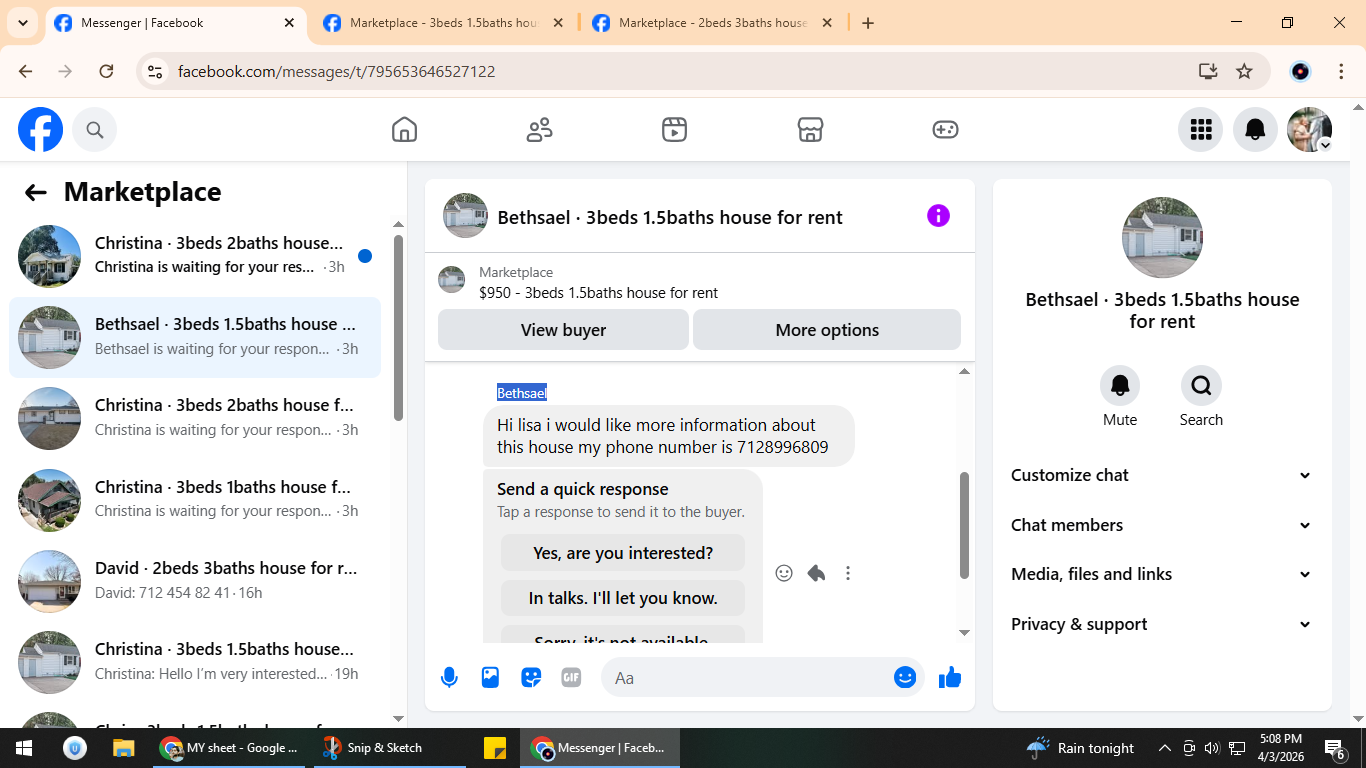Open emoji picker in message box
Image resolution: width=1366 pixels, height=768 pixels.
905,678
